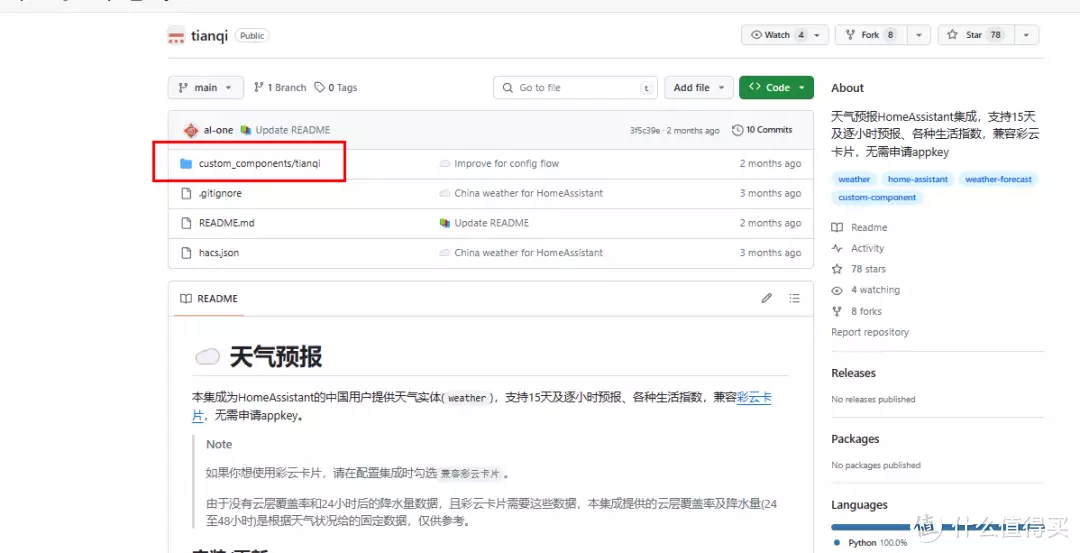Click the Languages progress bar
The height and width of the screenshot is (553, 1080).
pyautogui.click(x=937, y=527)
